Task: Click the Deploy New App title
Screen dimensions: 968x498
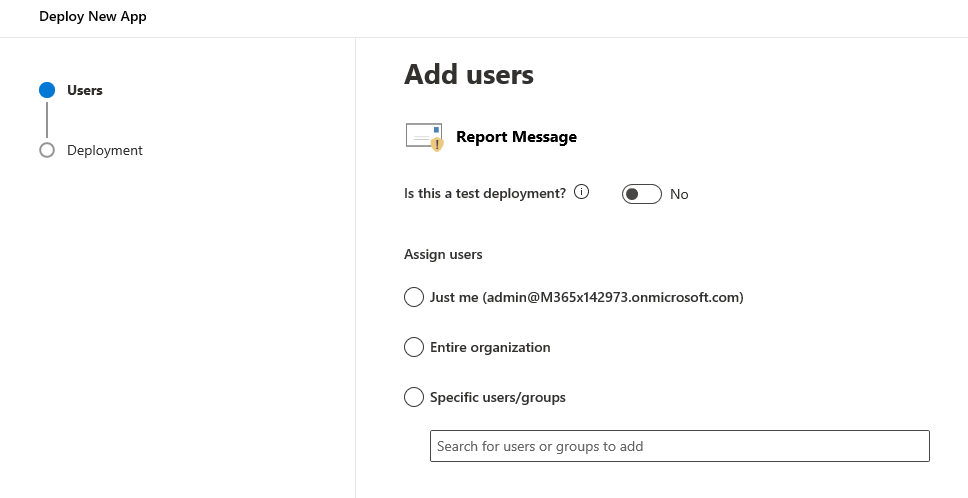Action: (x=93, y=17)
